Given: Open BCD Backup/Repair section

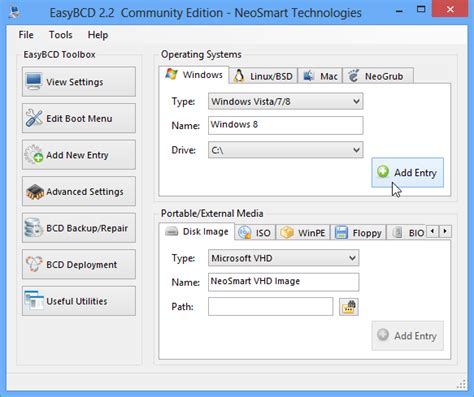Looking at the screenshot, I should pos(79,228).
